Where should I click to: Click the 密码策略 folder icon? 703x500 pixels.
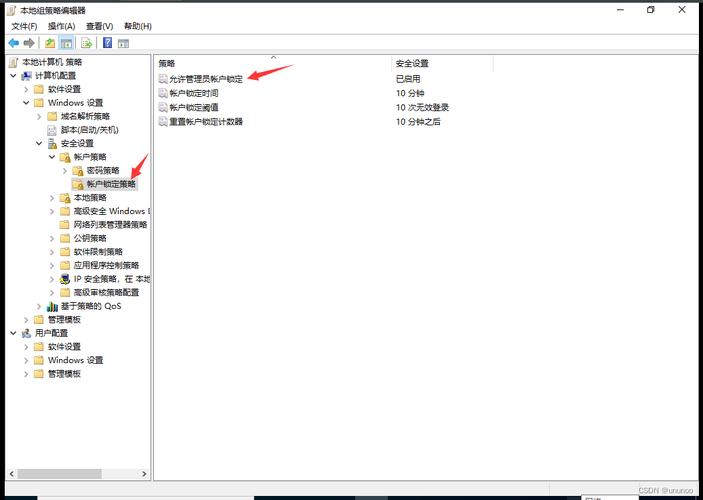tap(78, 171)
